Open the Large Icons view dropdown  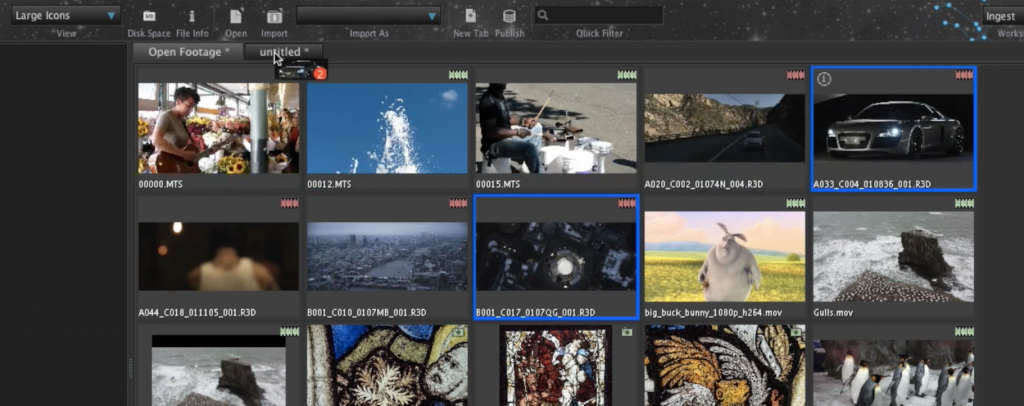pos(66,16)
